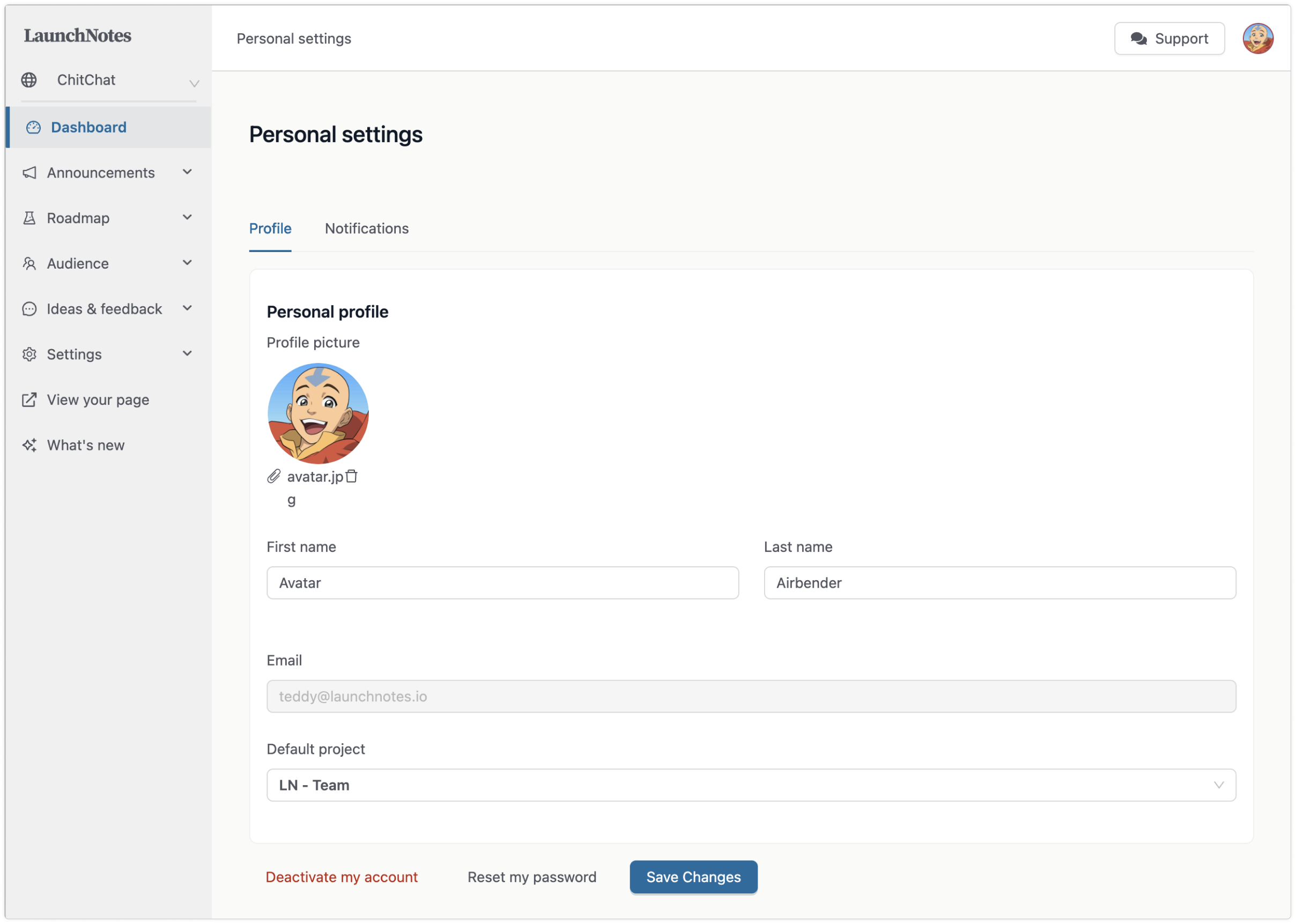Click the large profile picture thumbnail
The image size is (1296, 924).
click(318, 413)
